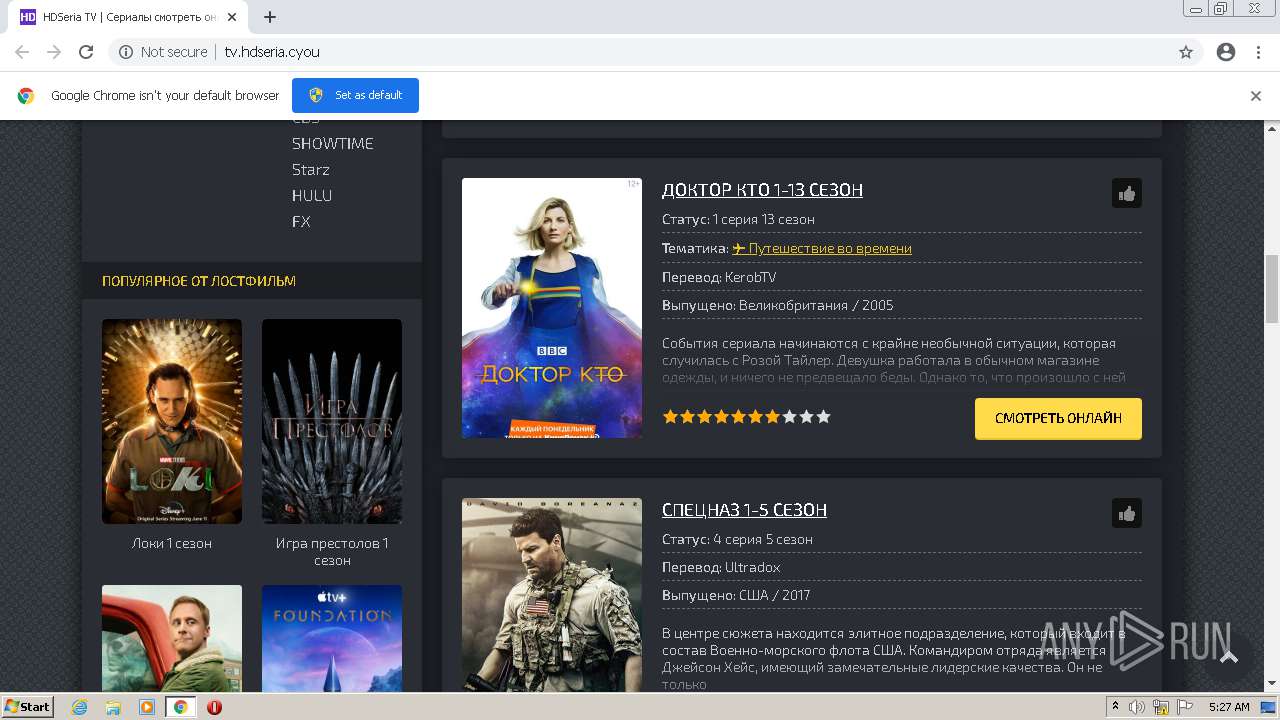The height and width of the screenshot is (720, 1280).
Task: Click the page scrollbar thumb
Action: pyautogui.click(x=1272, y=289)
